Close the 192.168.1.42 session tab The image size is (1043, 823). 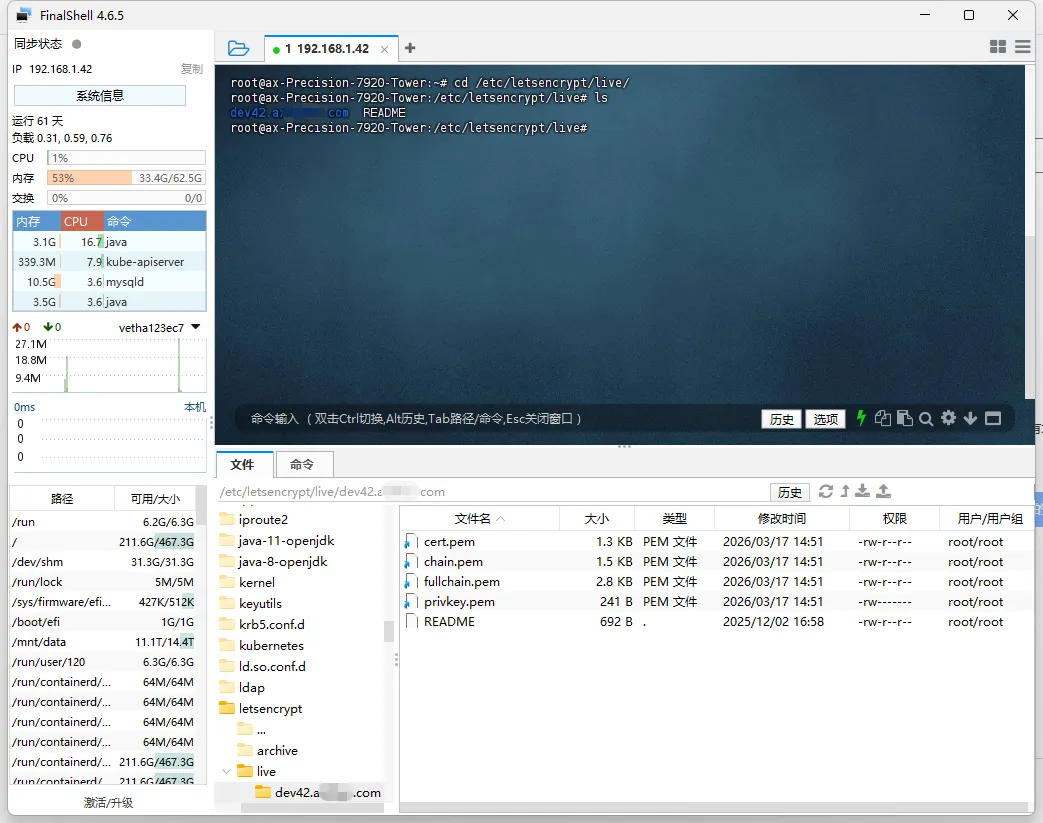[384, 49]
